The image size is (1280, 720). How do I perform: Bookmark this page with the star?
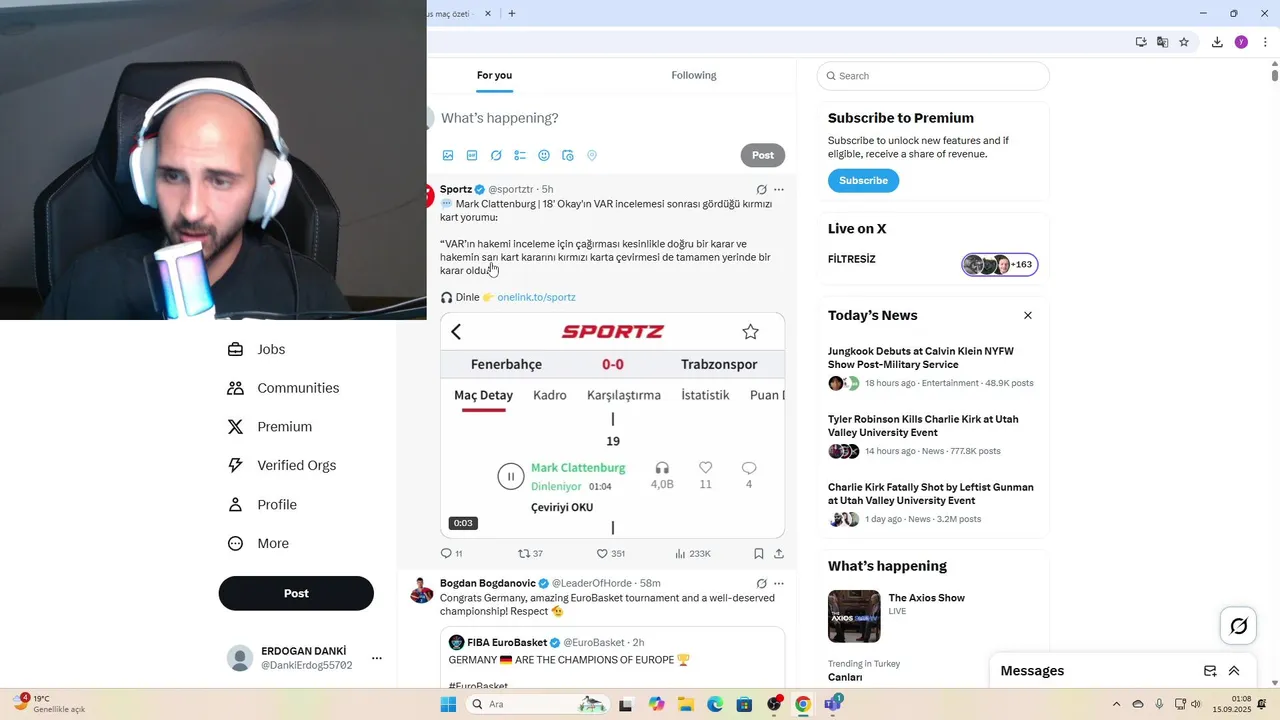coord(1184,42)
